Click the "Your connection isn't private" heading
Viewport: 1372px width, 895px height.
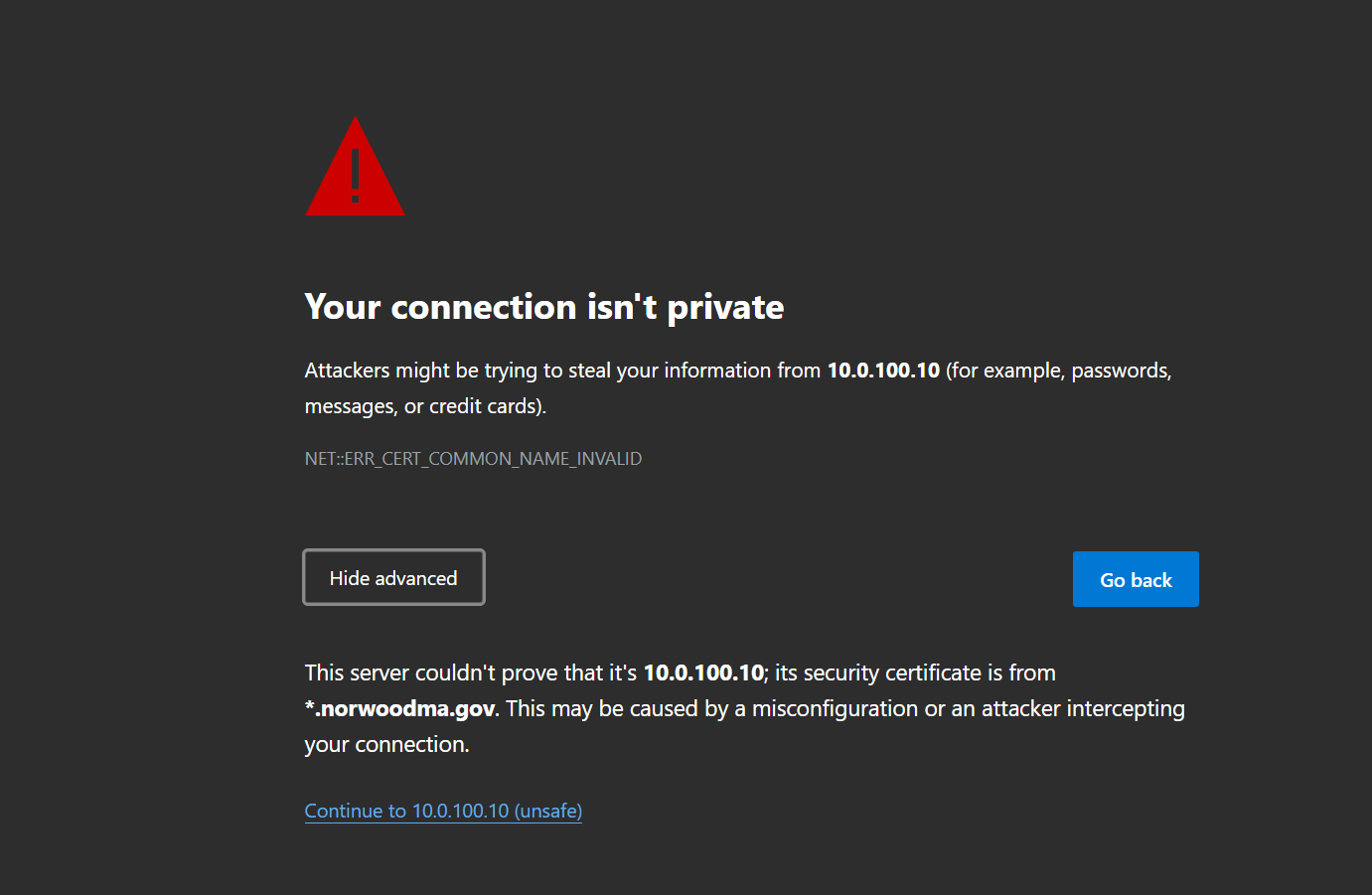point(543,307)
